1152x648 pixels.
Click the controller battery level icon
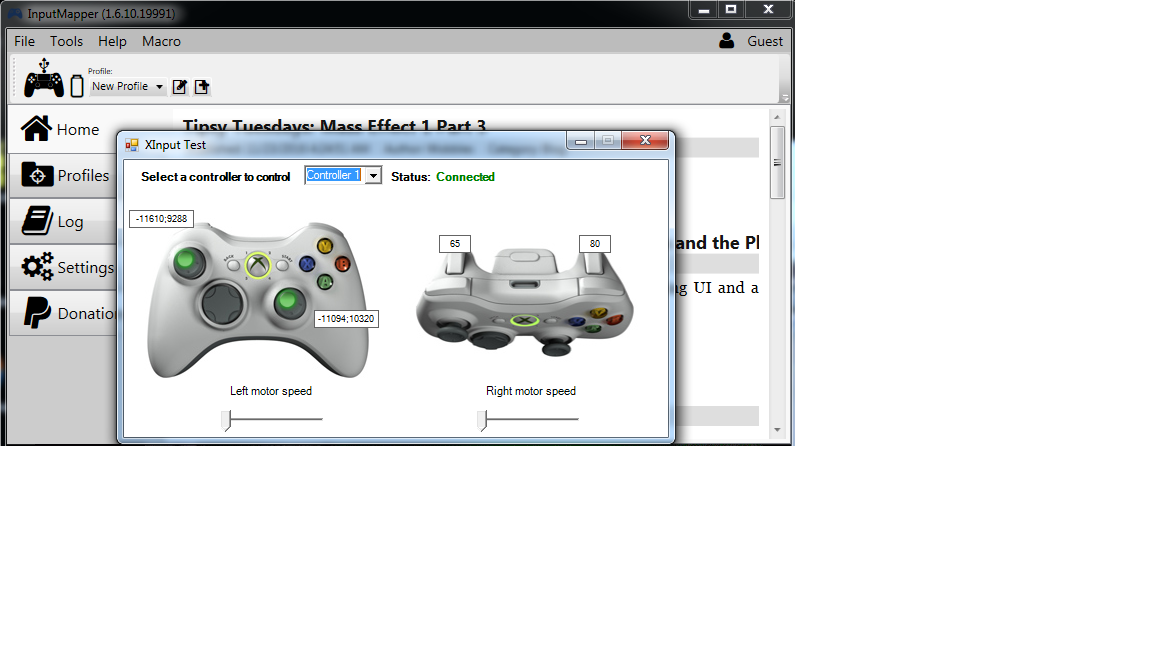point(77,86)
